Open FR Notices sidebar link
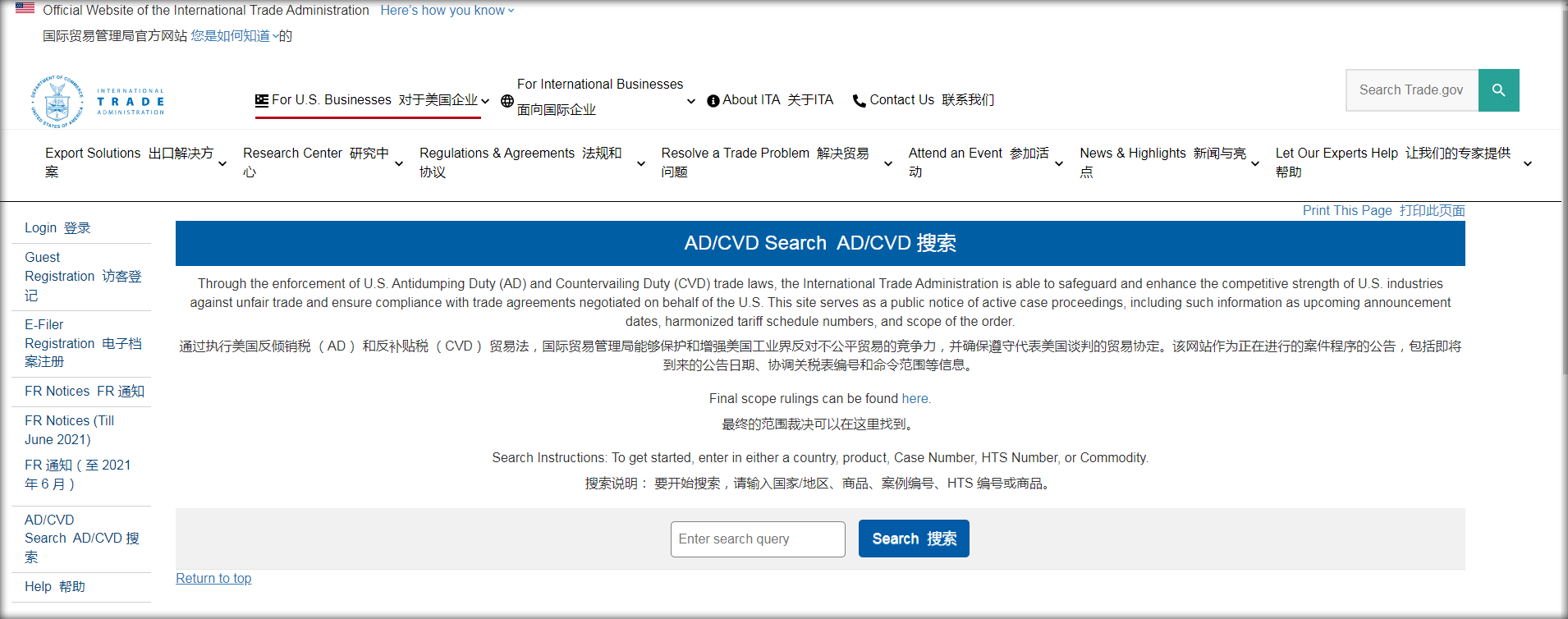 (x=85, y=392)
